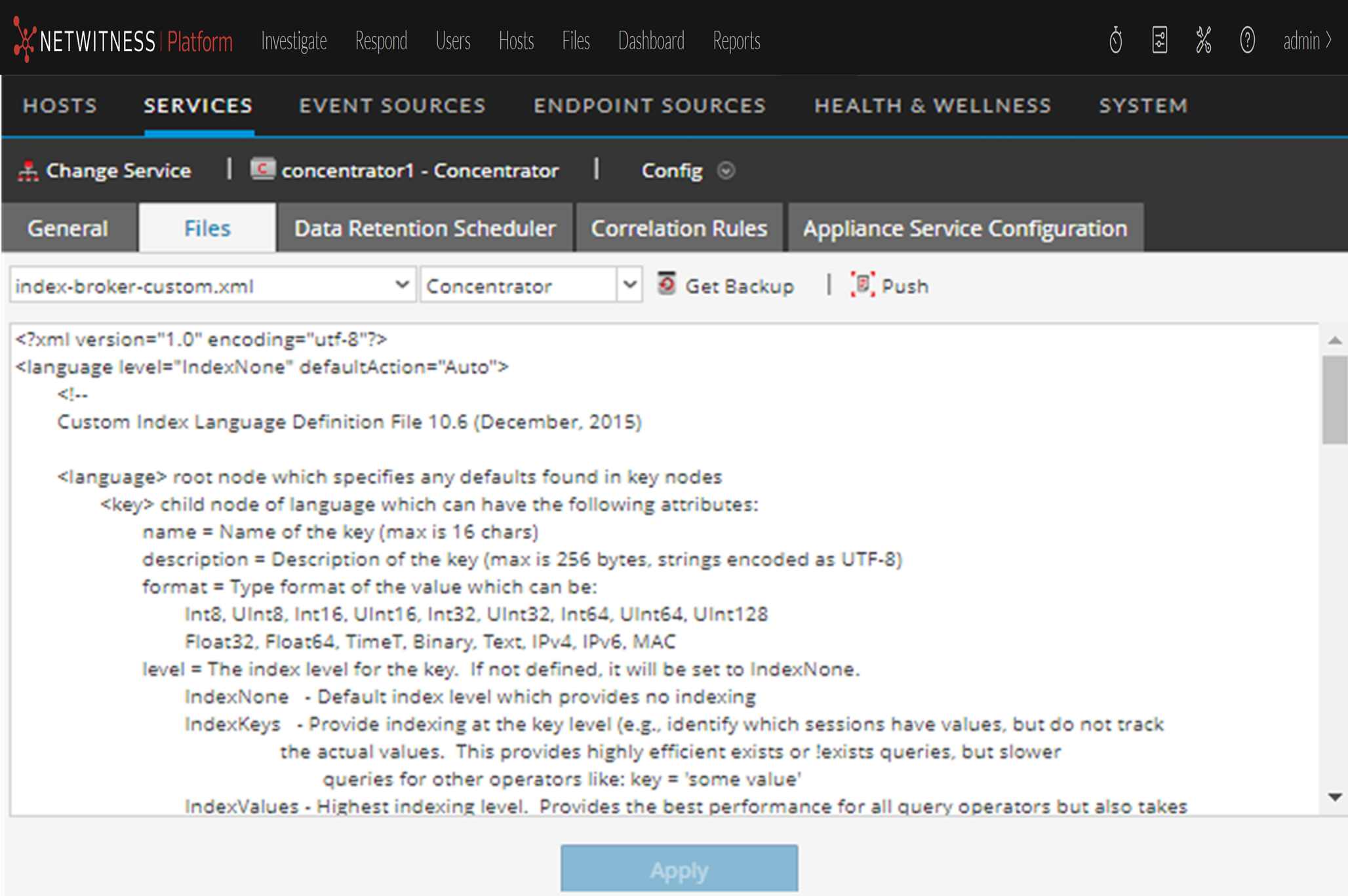Click the red Concentrator service icon

[x=263, y=170]
